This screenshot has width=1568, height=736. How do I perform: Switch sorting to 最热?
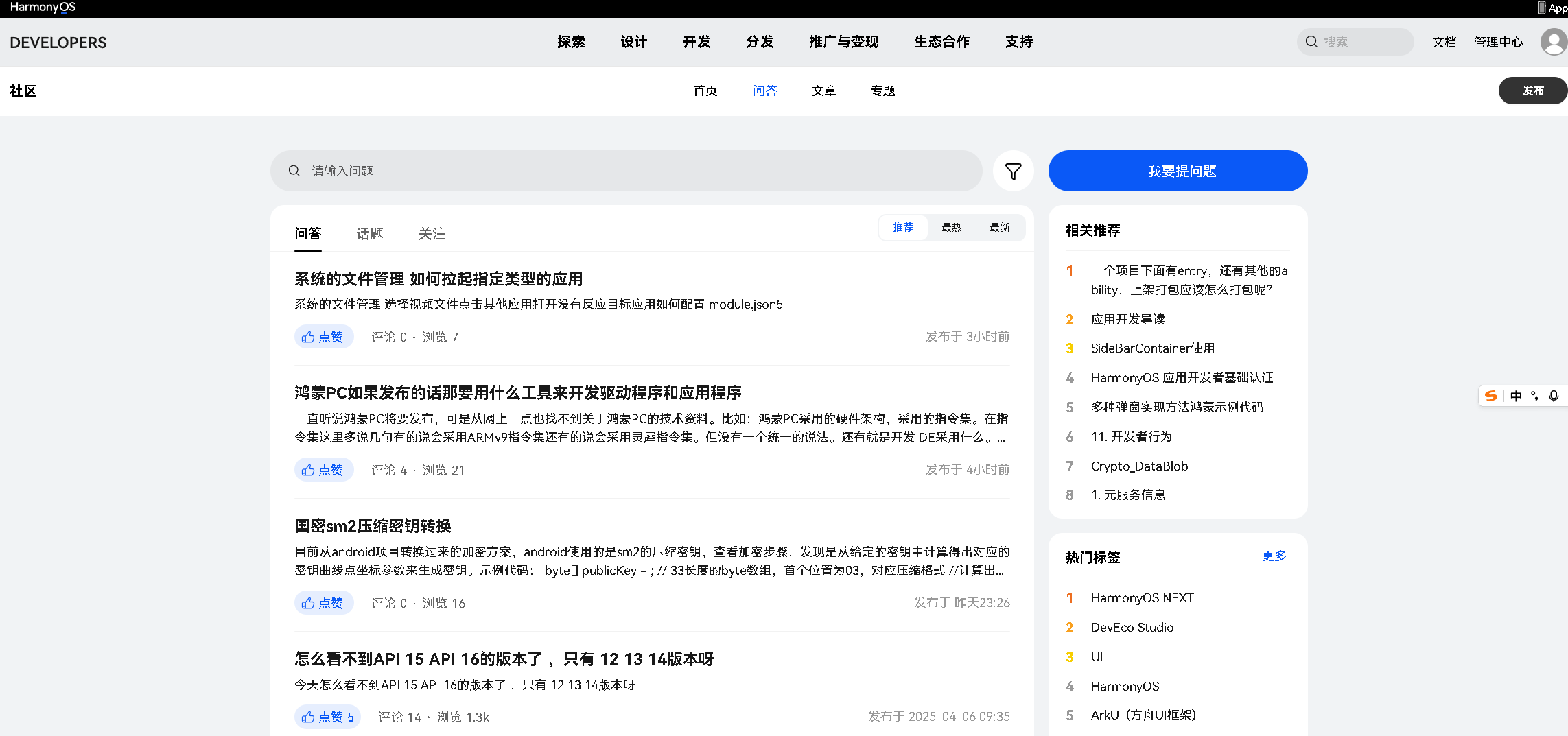coord(952,227)
